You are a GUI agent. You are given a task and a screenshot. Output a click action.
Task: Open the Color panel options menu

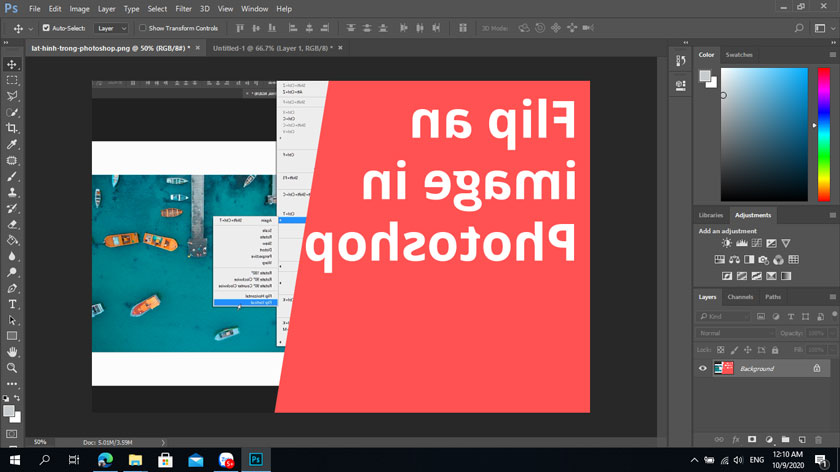[x=832, y=55]
